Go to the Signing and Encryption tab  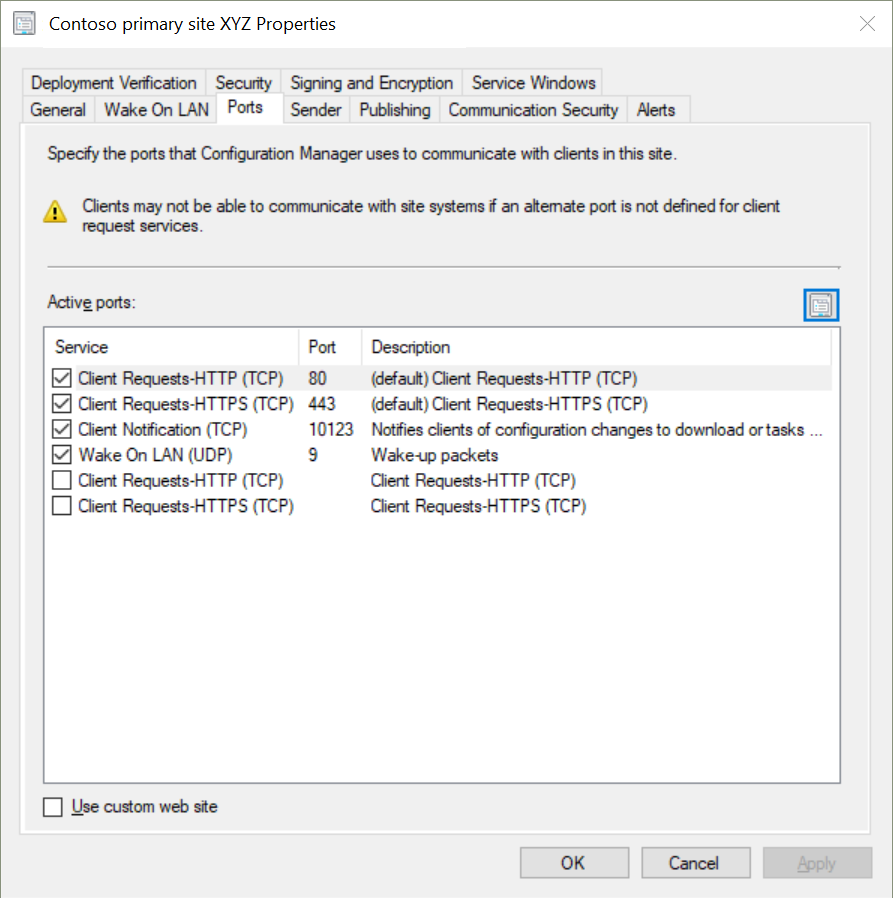(x=371, y=82)
